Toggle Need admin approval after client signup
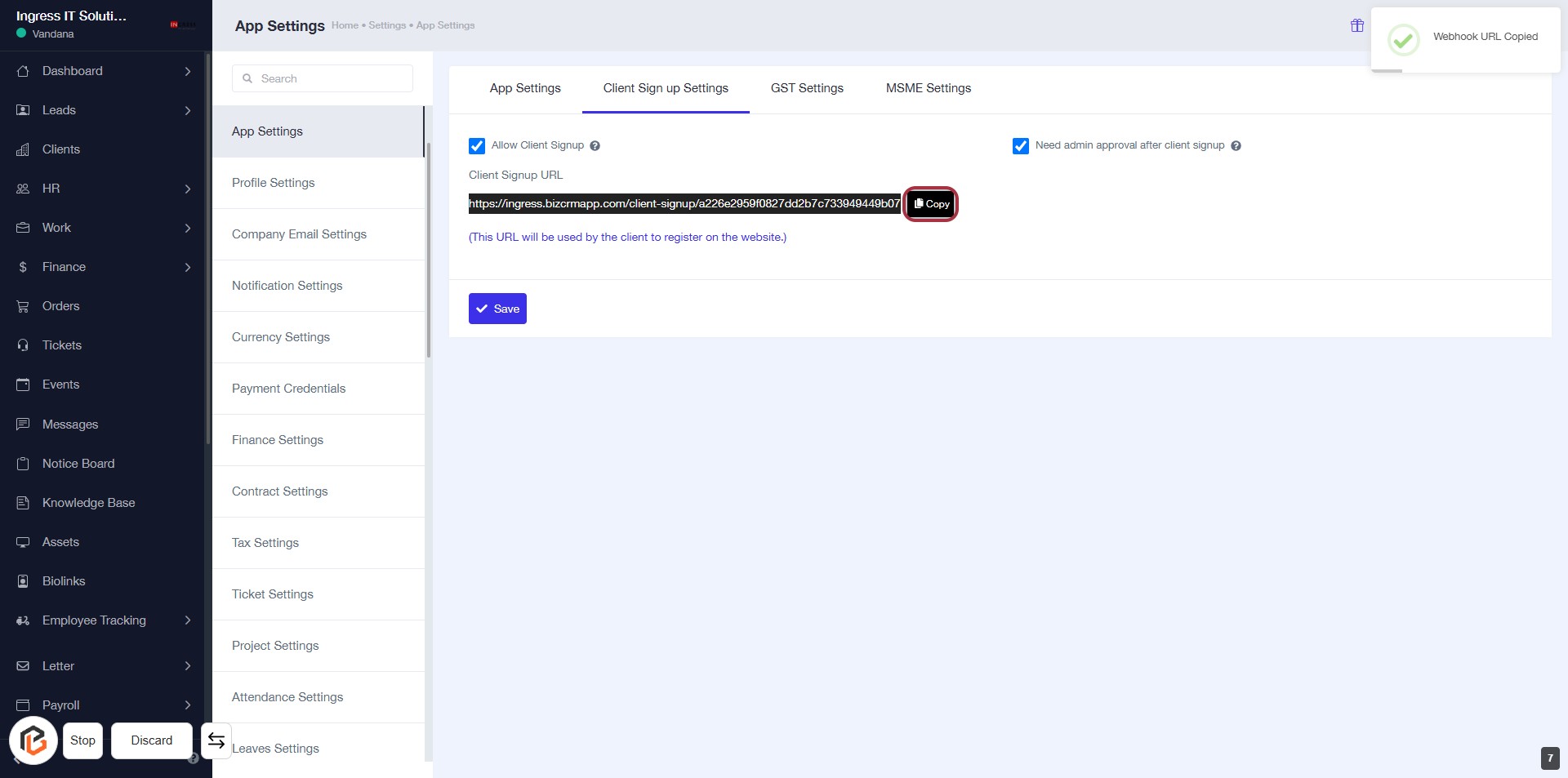Screen dimensions: 1568x778 pos(1020,146)
